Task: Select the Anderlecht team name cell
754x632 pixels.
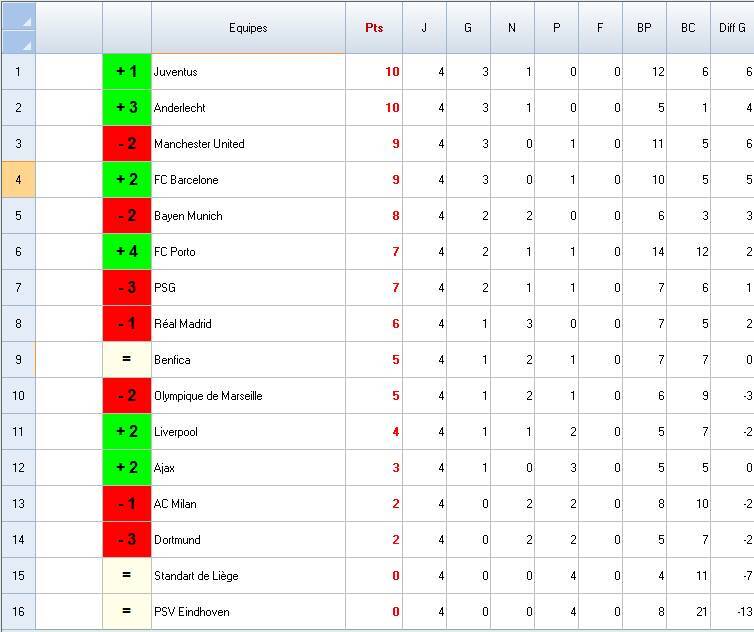Action: 248,108
